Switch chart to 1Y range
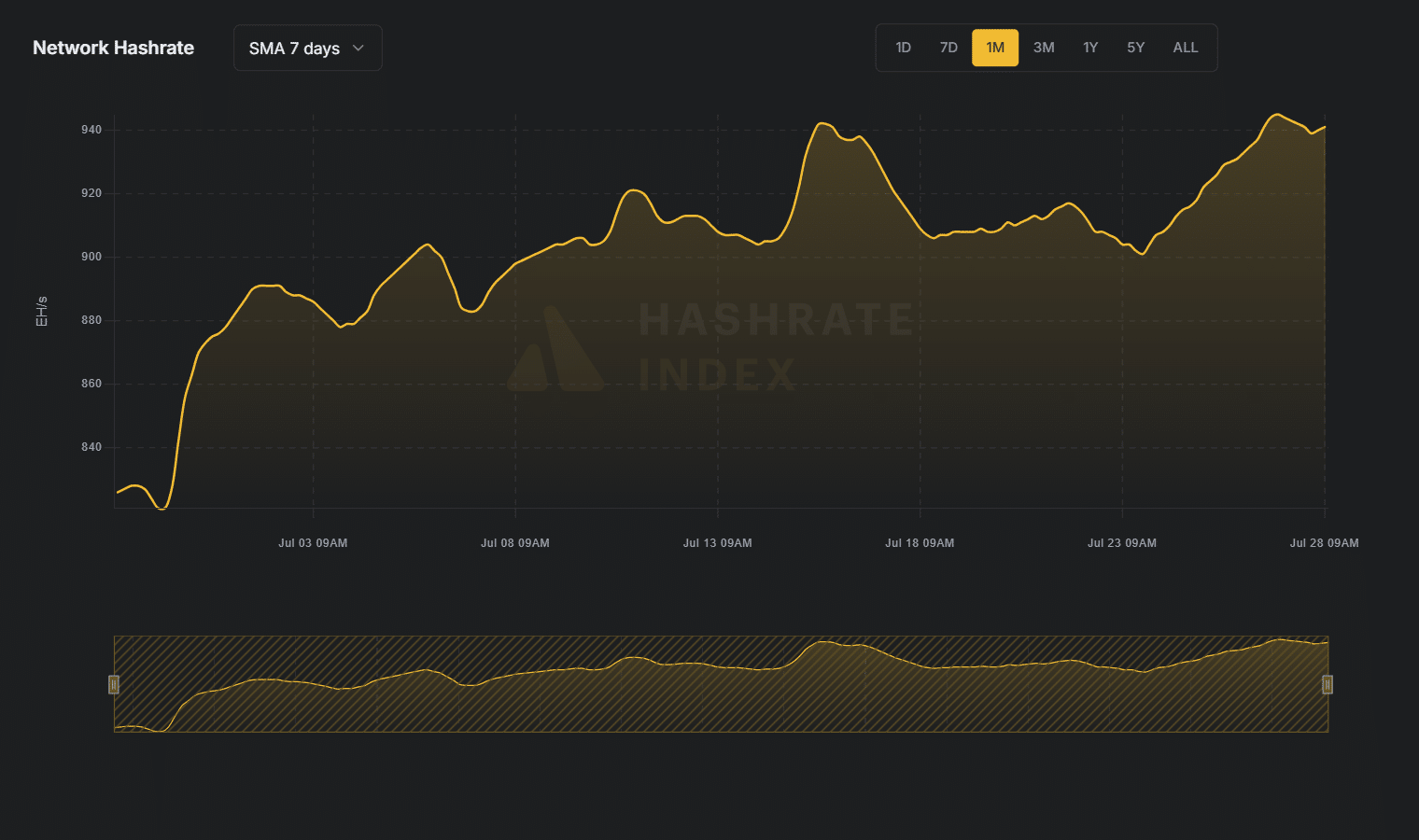Viewport: 1419px width, 840px height. [x=1090, y=48]
